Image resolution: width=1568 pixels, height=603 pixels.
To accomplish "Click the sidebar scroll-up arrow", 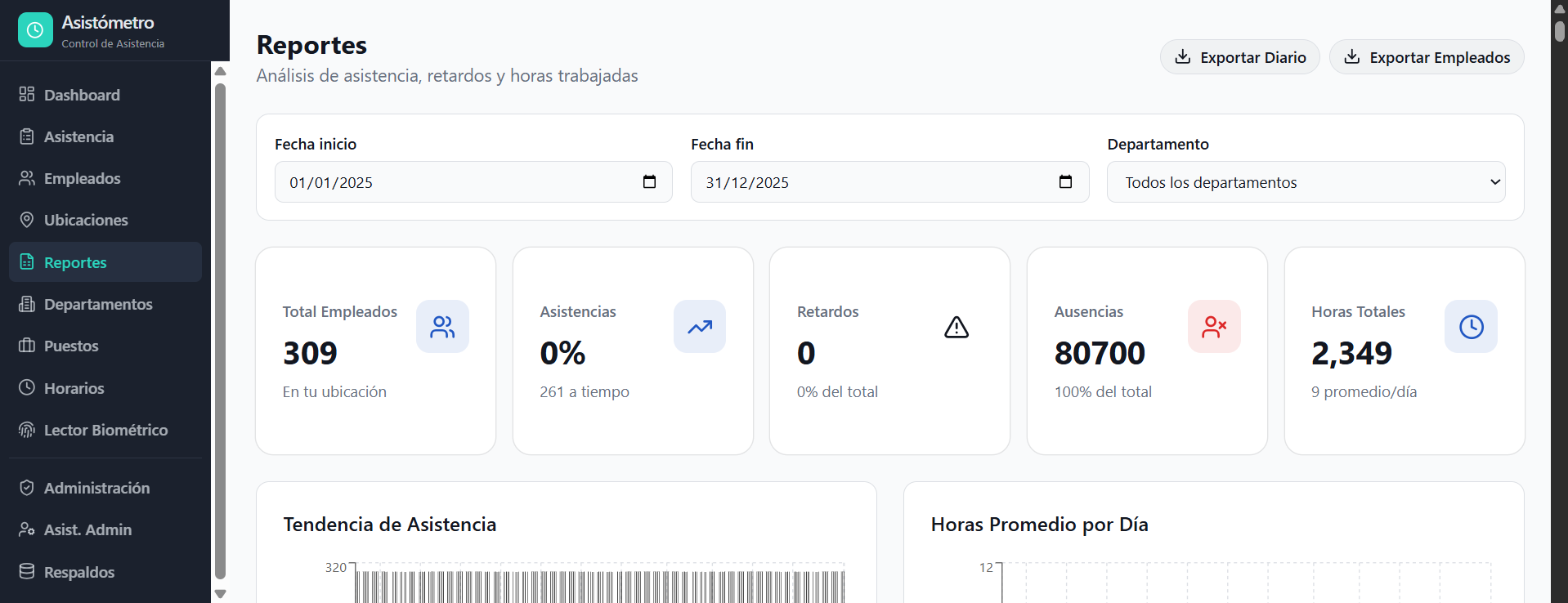I will (220, 71).
